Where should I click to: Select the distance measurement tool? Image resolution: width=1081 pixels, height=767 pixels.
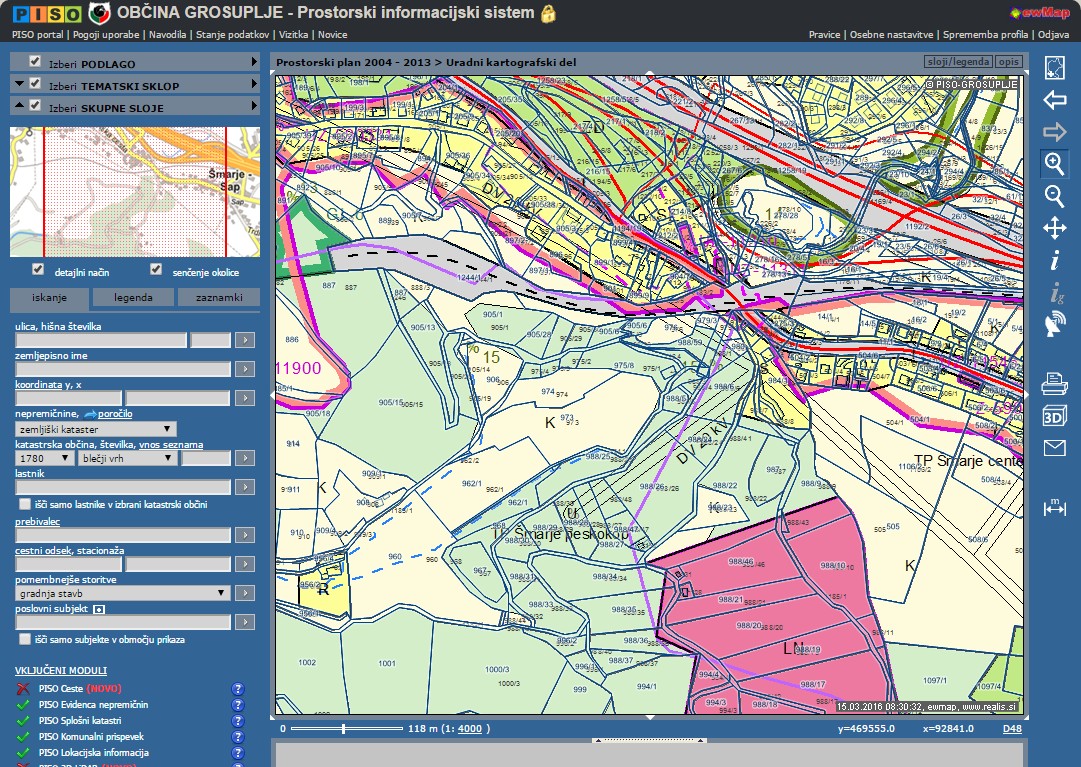click(x=1054, y=507)
